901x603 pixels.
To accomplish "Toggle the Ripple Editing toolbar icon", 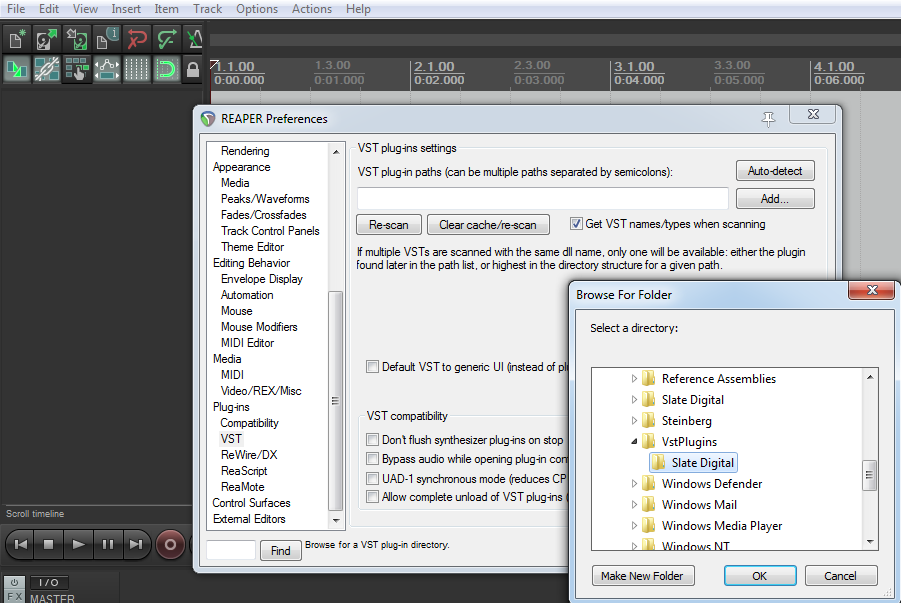I will click(76, 70).
